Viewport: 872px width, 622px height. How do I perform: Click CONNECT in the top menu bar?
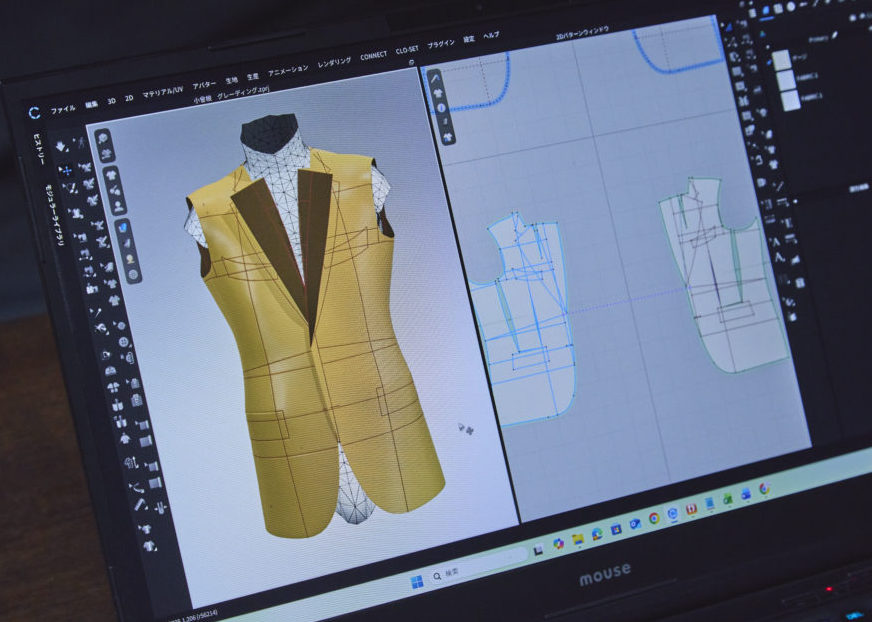point(373,56)
